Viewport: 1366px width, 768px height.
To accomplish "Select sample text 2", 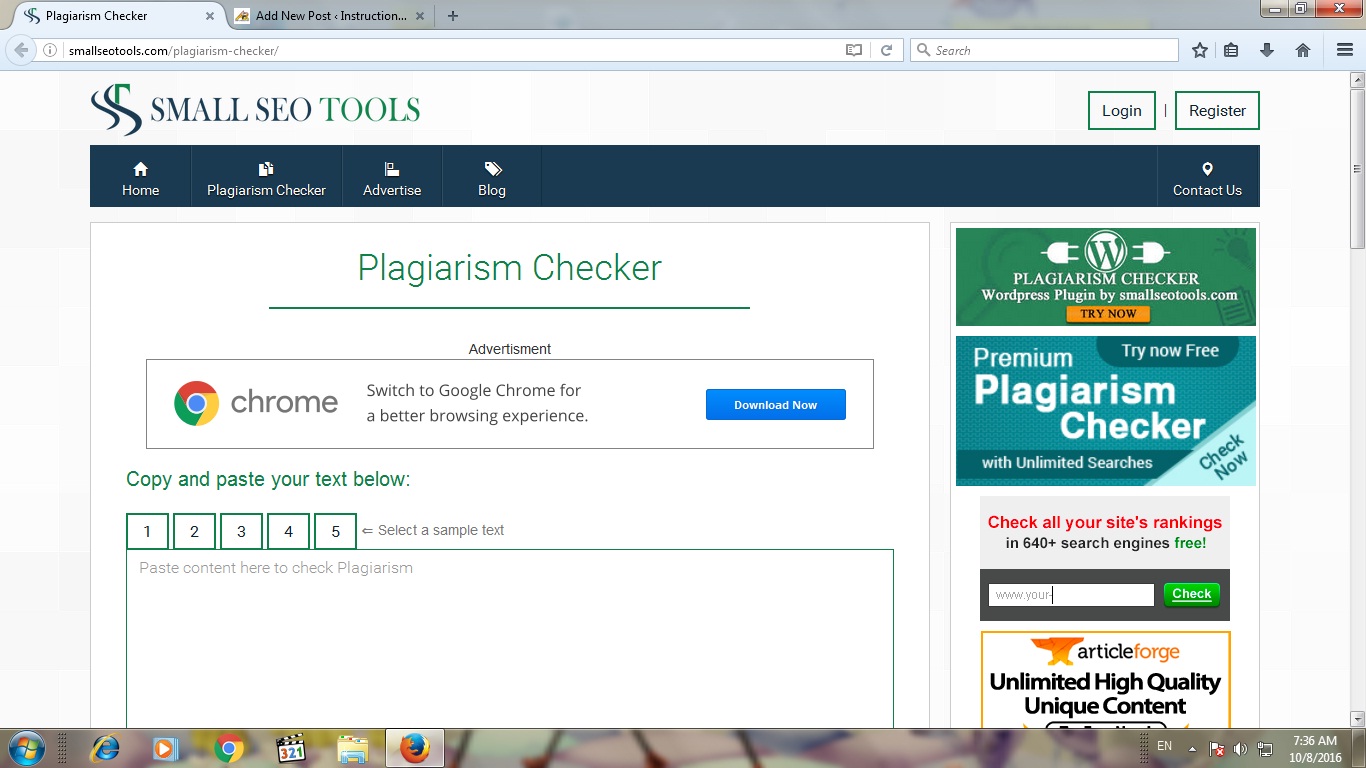I will [195, 531].
